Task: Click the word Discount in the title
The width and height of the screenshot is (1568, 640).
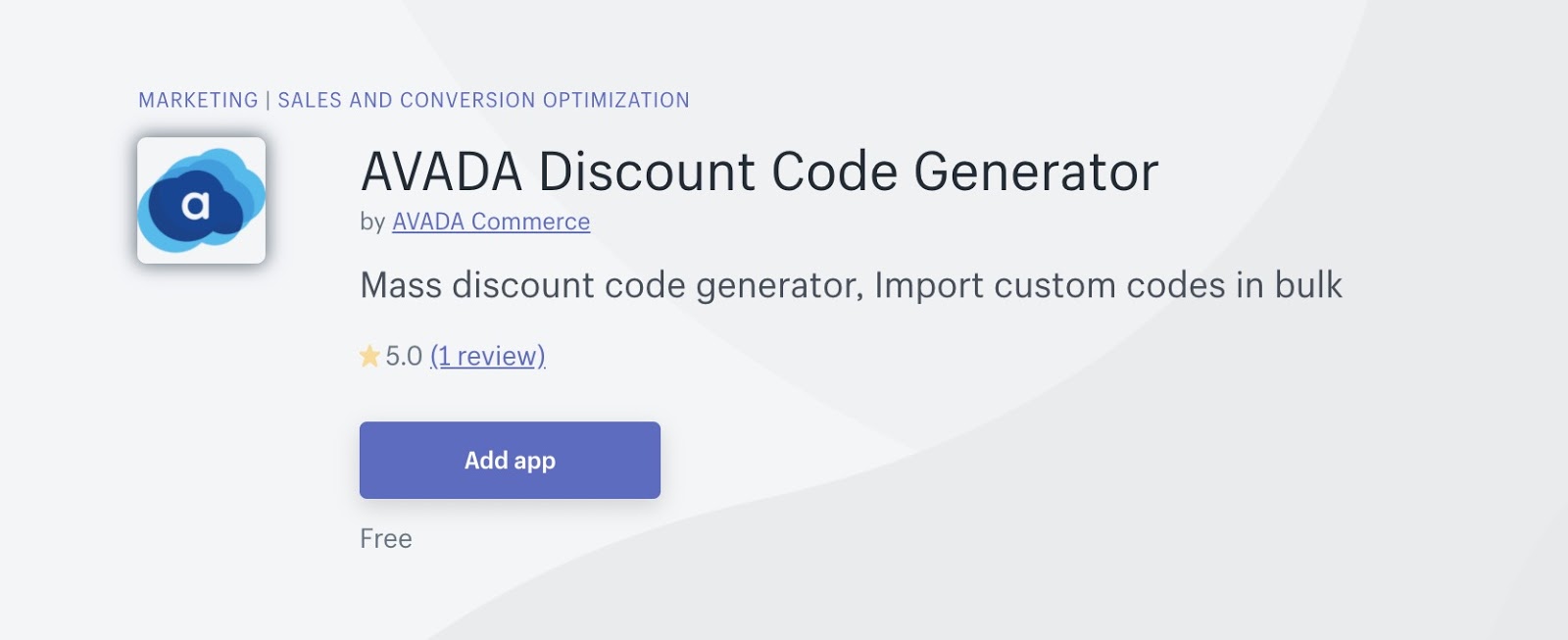Action: (647, 172)
